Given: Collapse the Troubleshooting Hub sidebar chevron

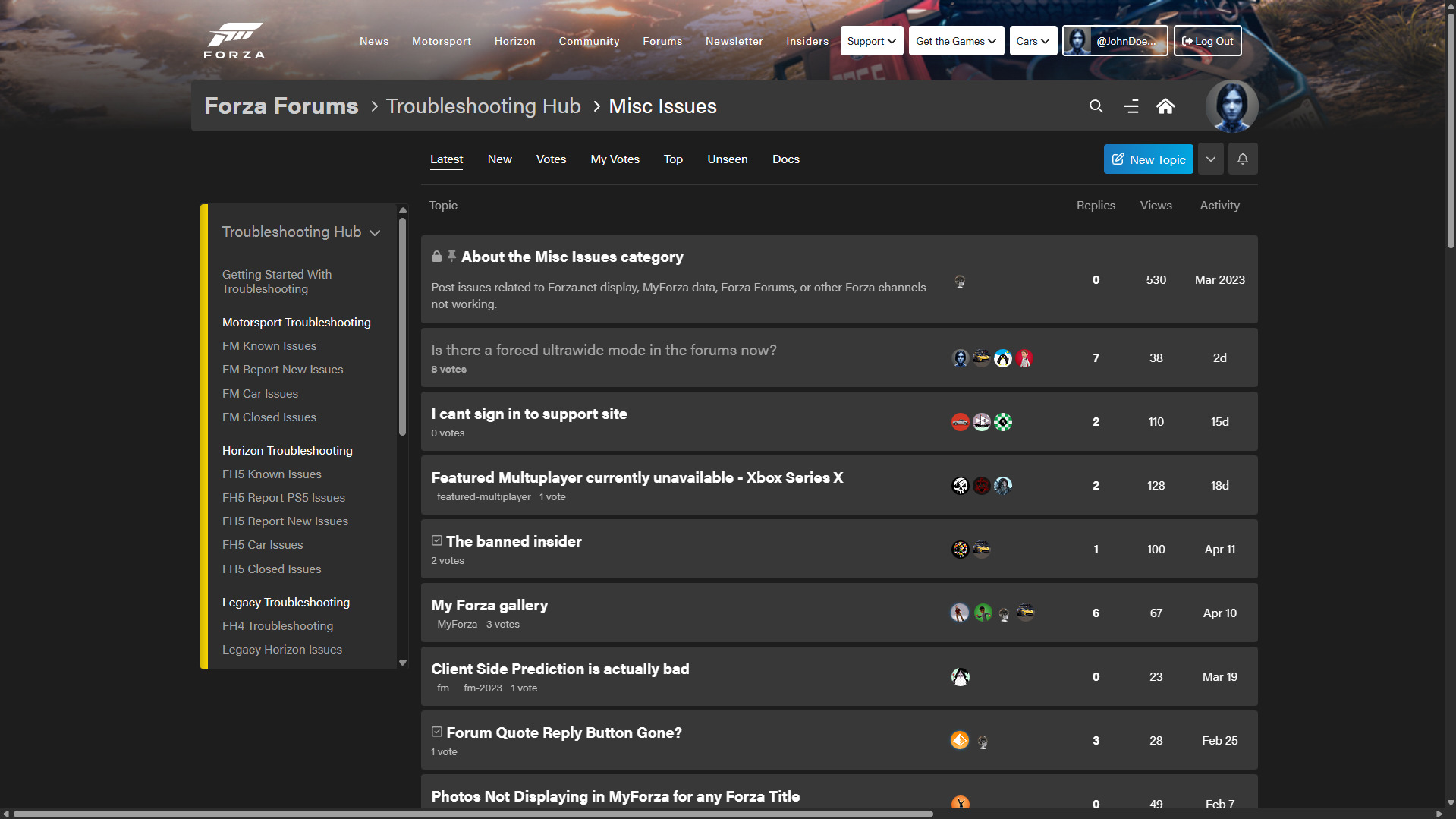Looking at the screenshot, I should point(375,232).
